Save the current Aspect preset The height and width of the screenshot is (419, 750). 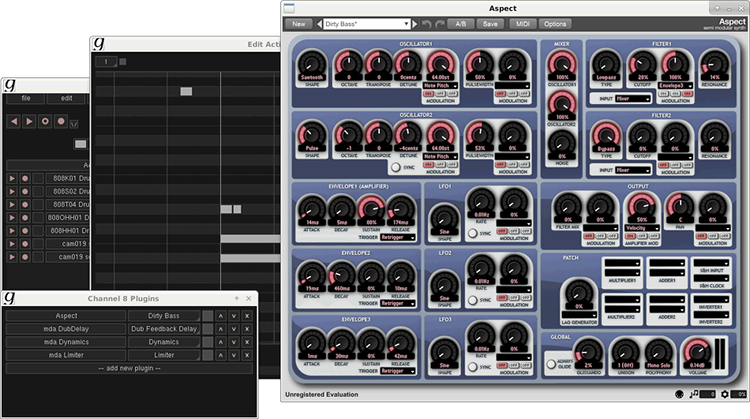[490, 24]
